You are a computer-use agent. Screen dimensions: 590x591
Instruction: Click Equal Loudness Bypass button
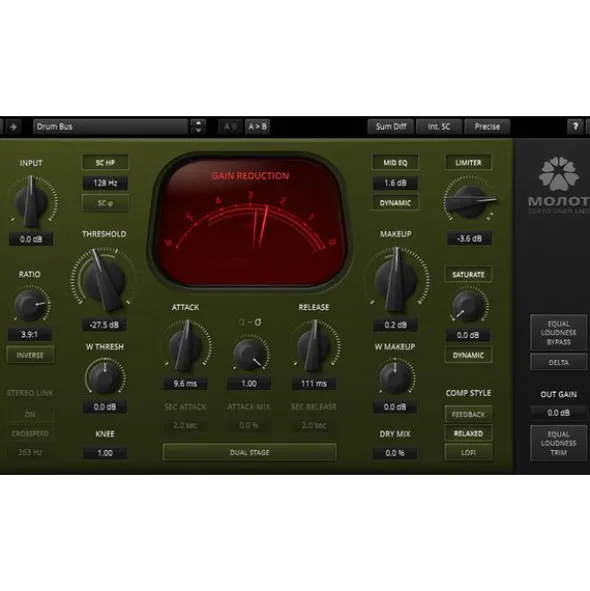[558, 333]
